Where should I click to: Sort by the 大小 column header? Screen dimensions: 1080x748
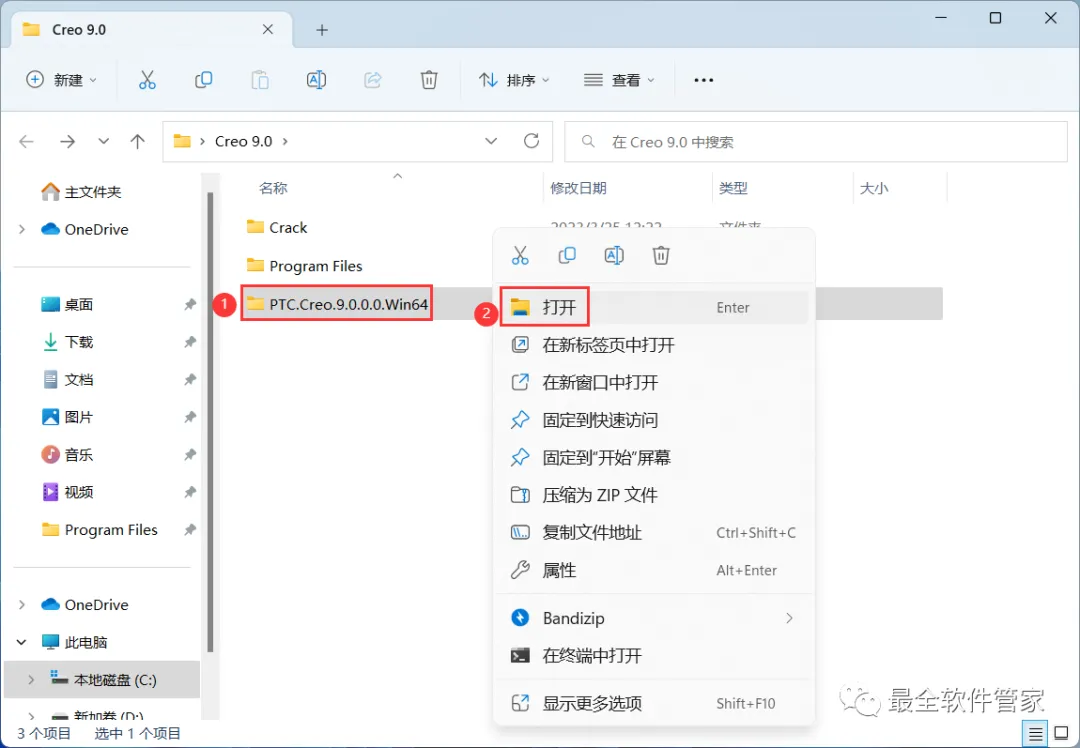tap(873, 188)
